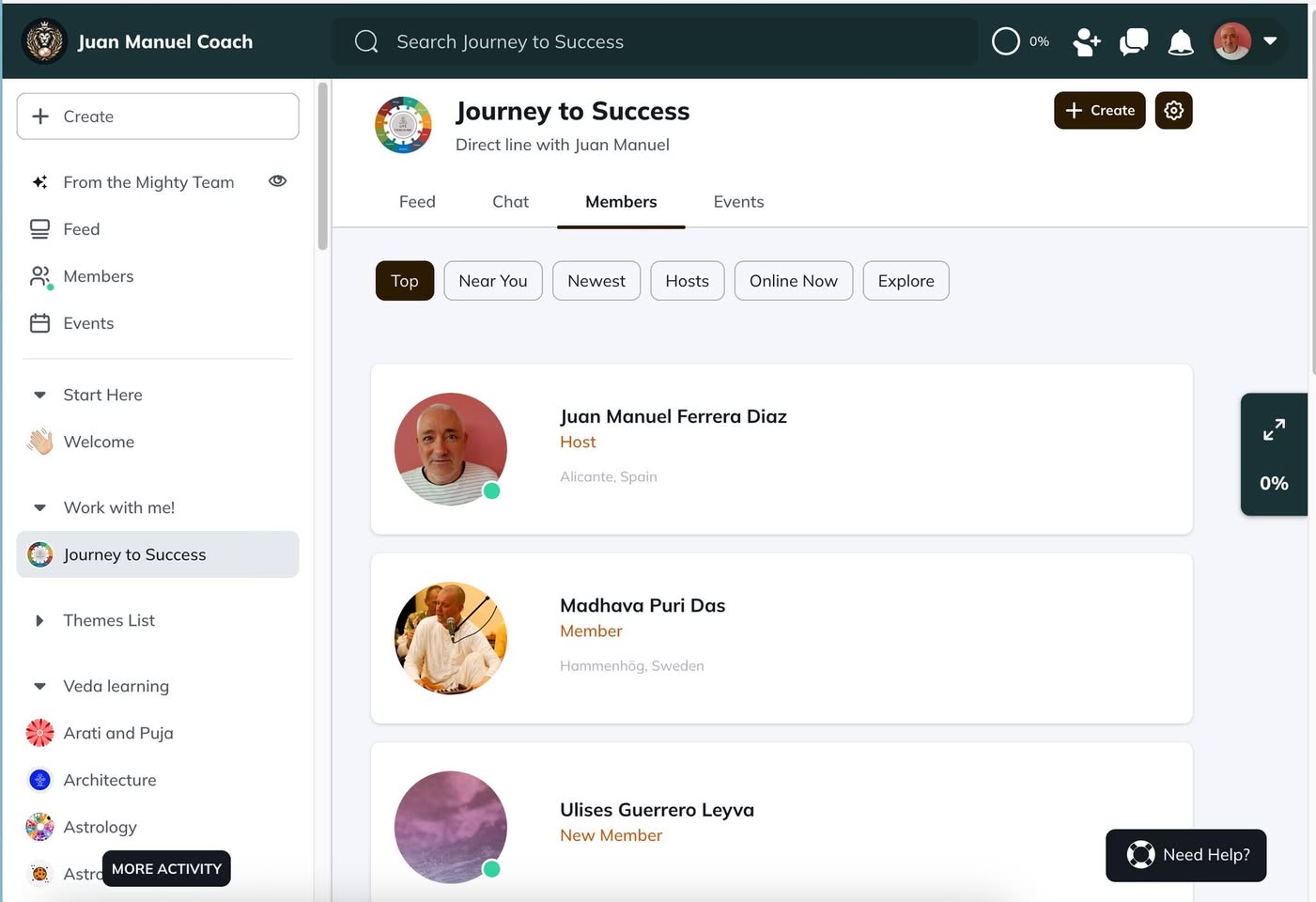1316x902 pixels.
Task: Open the Events calendar icon in sidebar
Action: point(39,323)
